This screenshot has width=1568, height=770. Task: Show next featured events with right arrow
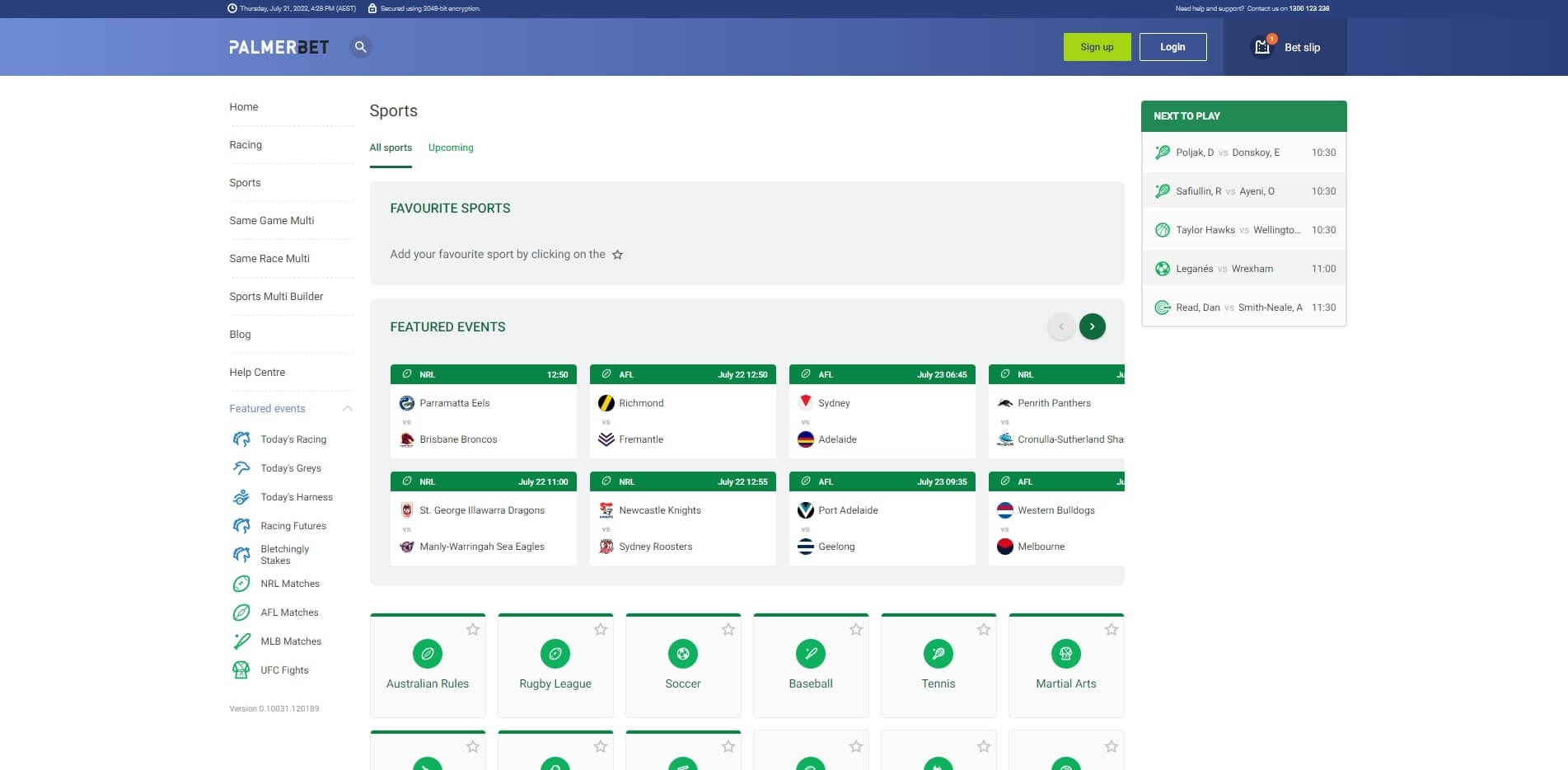1092,326
